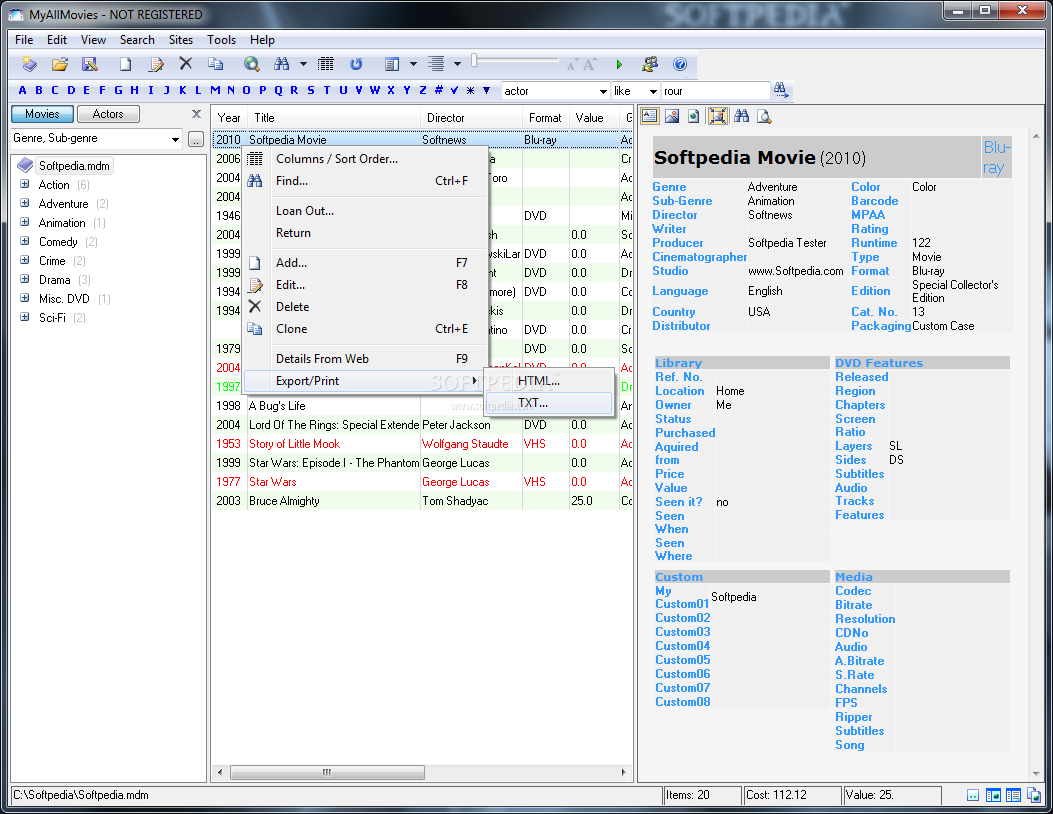The image size is (1053, 814).
Task: Toggle the fit image to window button
Action: (x=718, y=116)
